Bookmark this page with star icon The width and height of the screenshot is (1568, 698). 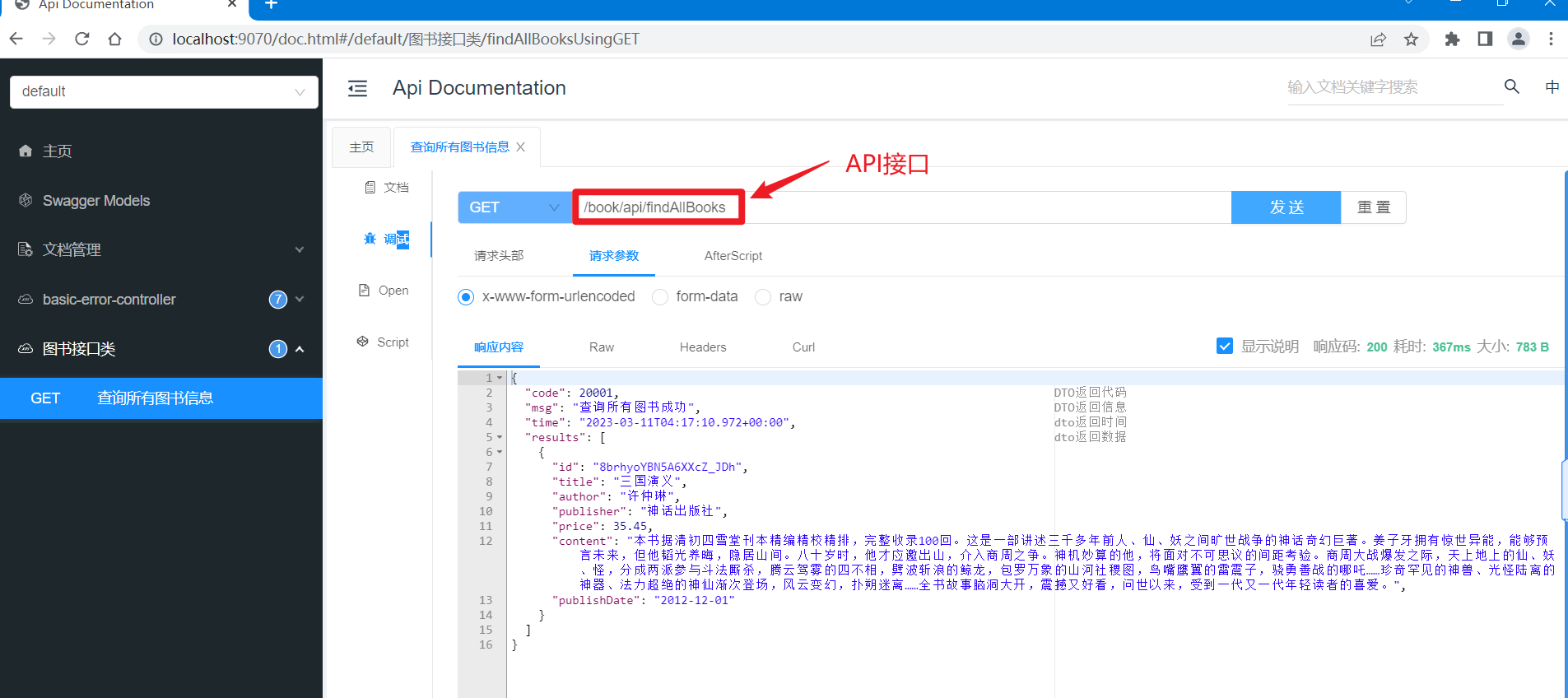1411,39
